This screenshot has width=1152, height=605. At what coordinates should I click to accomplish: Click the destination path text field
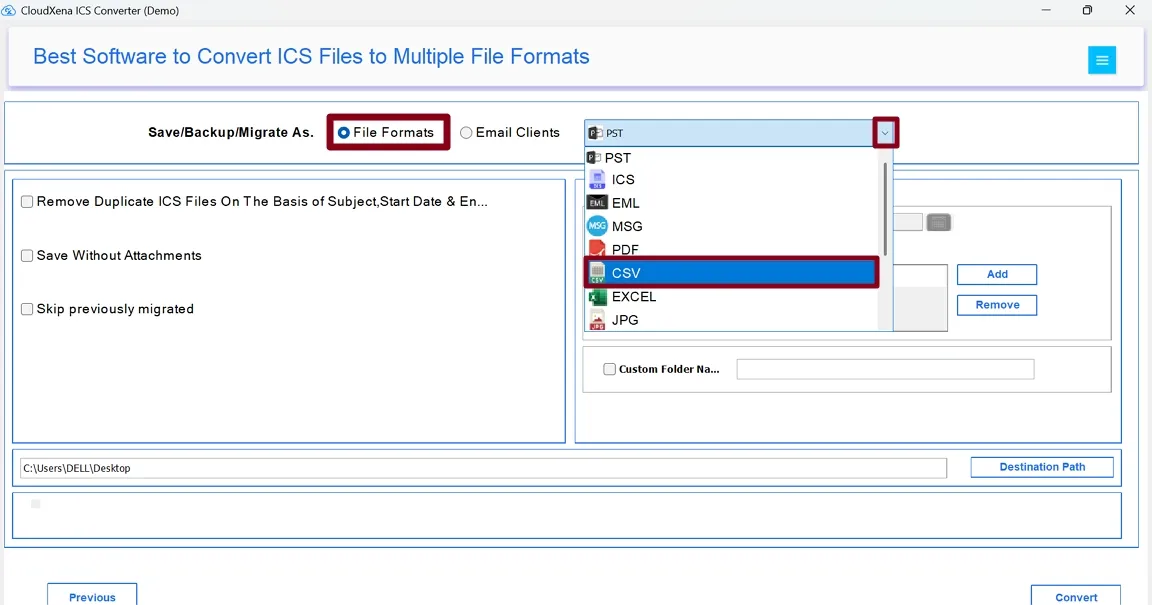coord(483,468)
